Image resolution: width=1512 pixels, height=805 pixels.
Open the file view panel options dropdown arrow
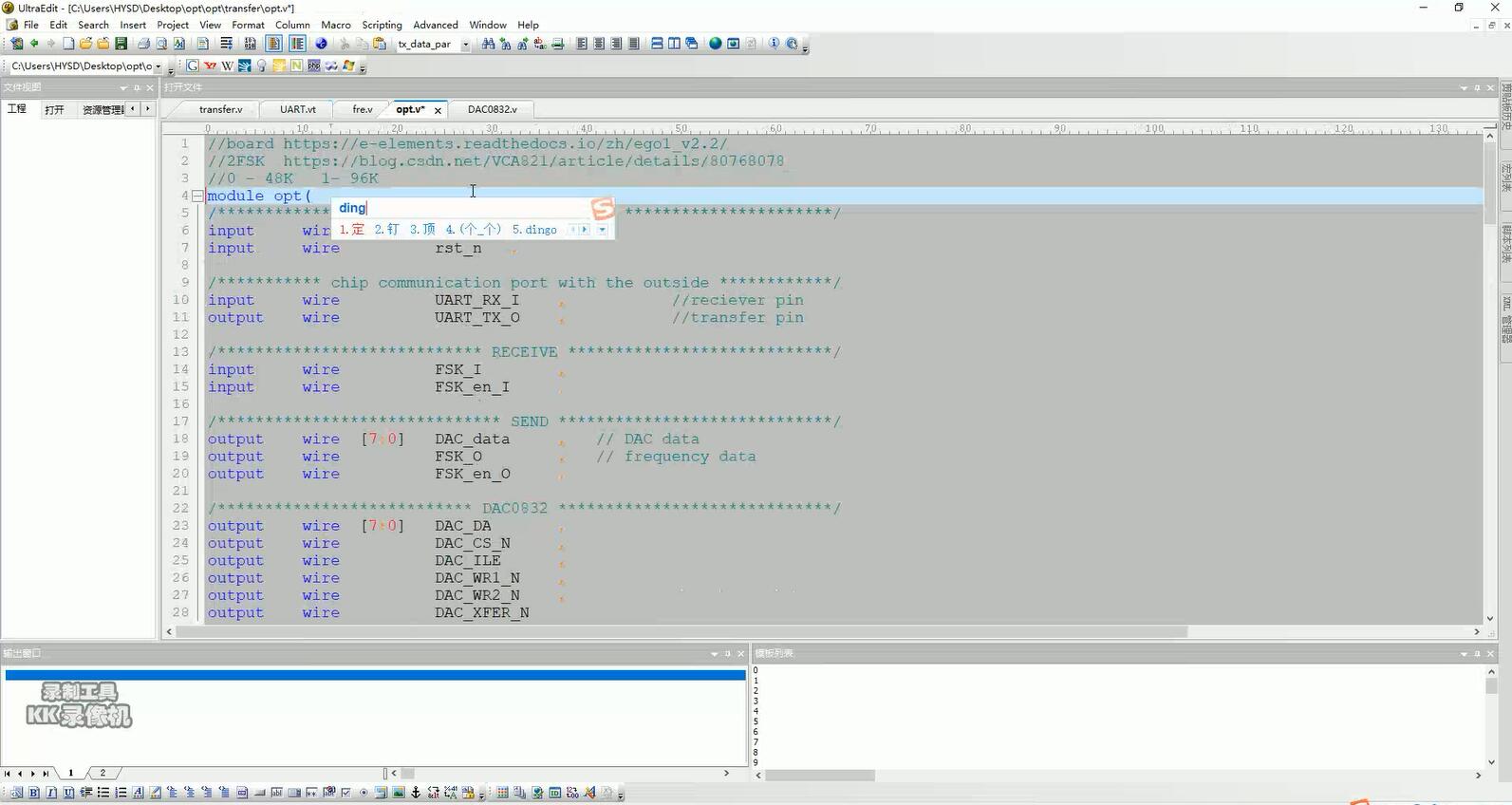123,87
